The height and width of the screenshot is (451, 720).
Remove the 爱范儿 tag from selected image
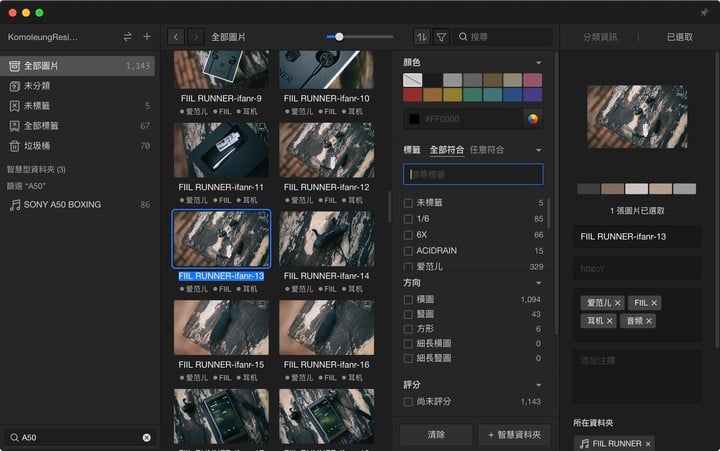(x=617, y=303)
